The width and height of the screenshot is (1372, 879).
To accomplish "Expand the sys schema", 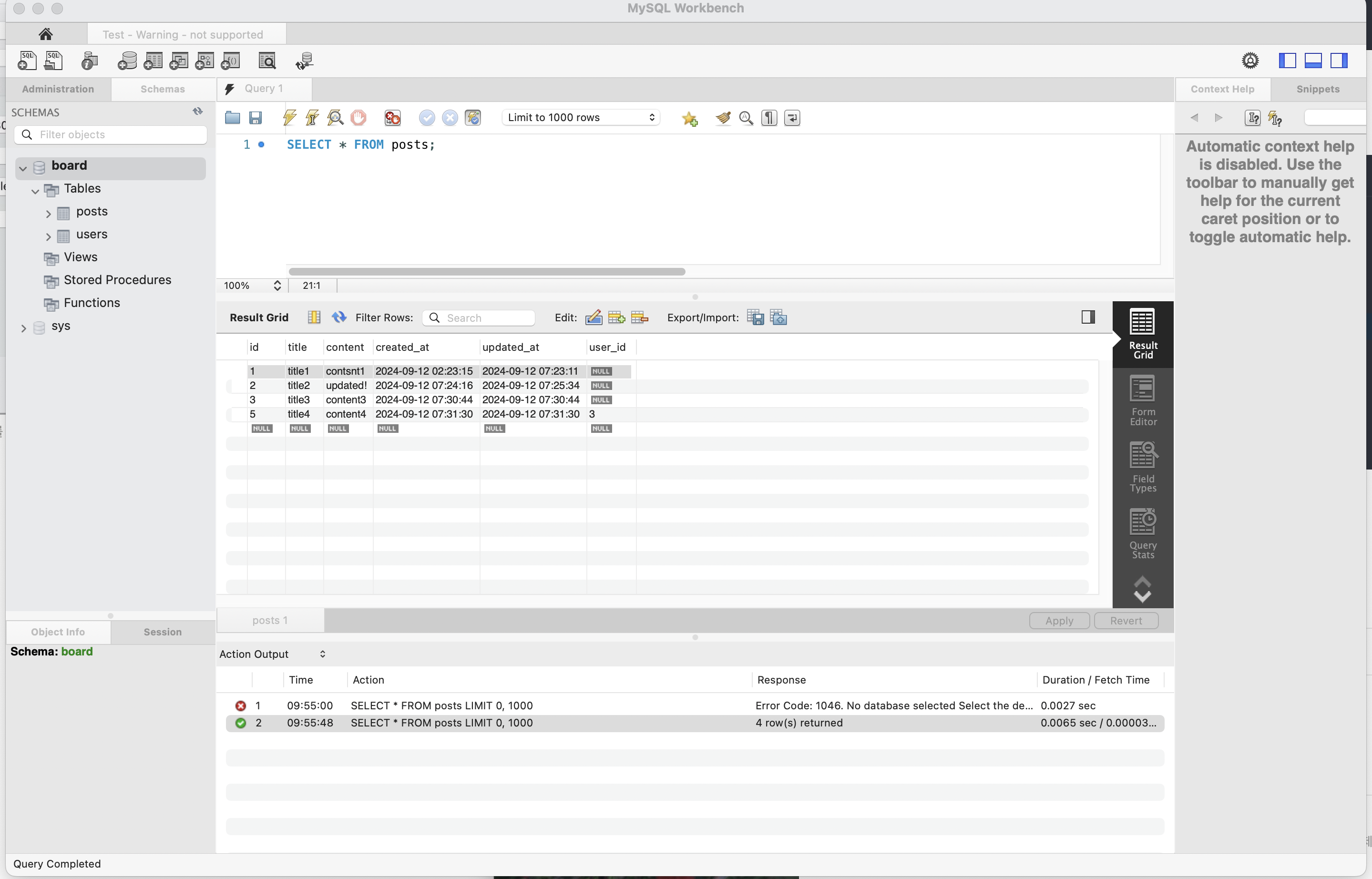I will [23, 328].
